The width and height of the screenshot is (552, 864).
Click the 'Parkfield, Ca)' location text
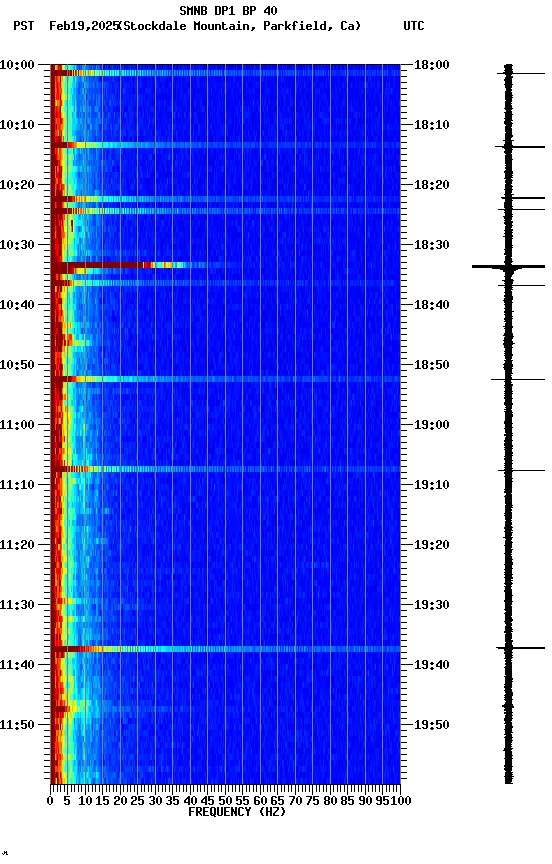[312, 26]
